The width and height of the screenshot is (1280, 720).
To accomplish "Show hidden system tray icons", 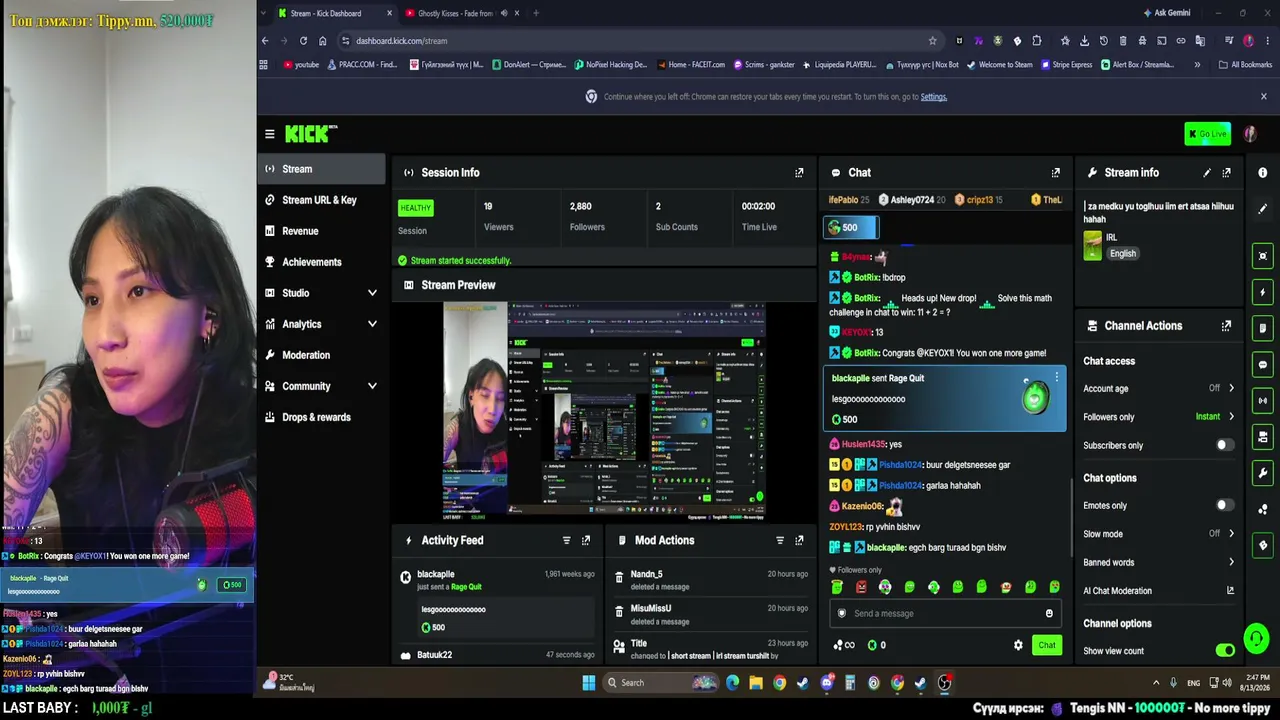I will pyautogui.click(x=1156, y=683).
